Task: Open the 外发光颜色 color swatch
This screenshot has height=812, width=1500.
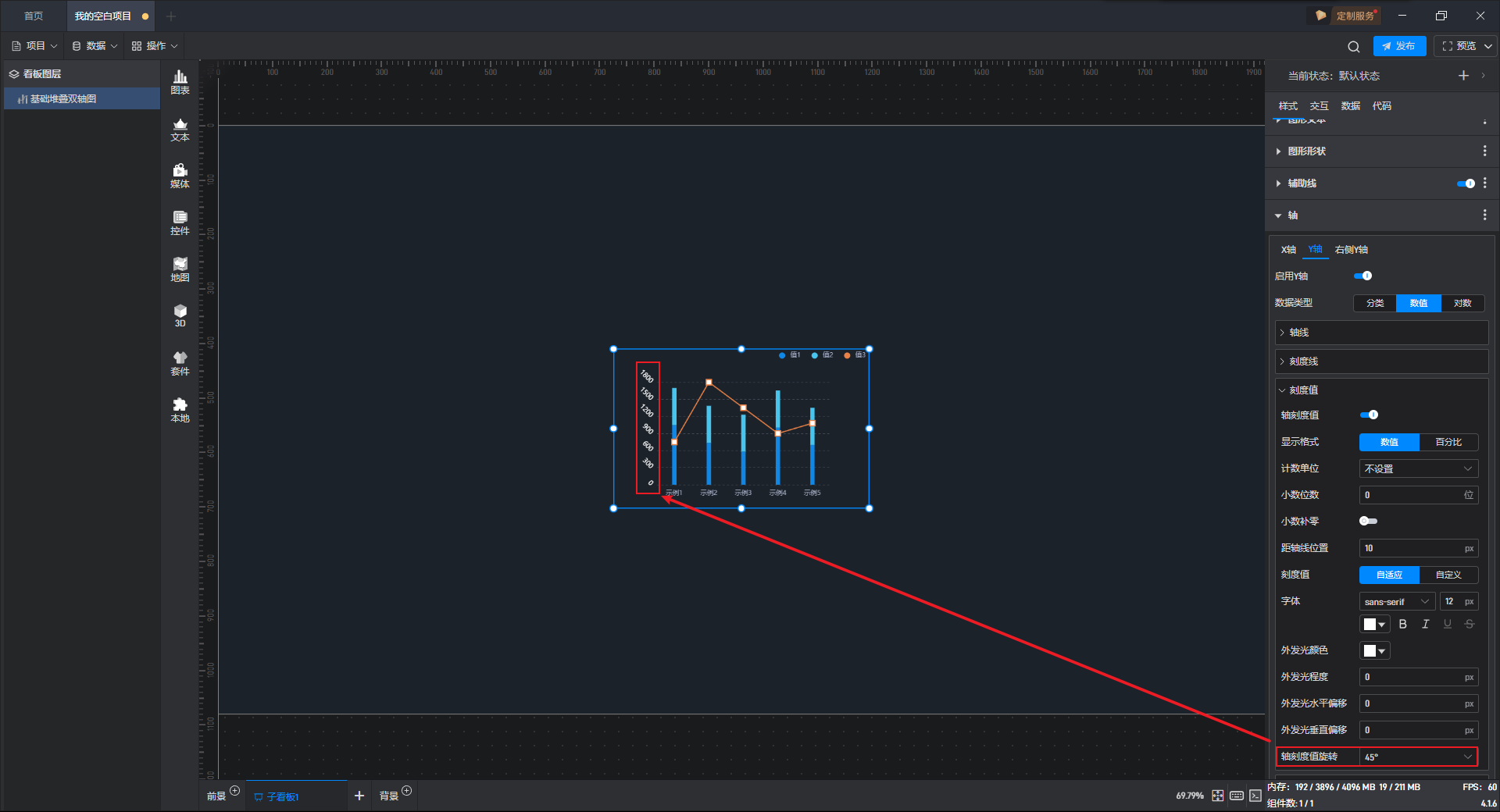Action: [x=1375, y=650]
